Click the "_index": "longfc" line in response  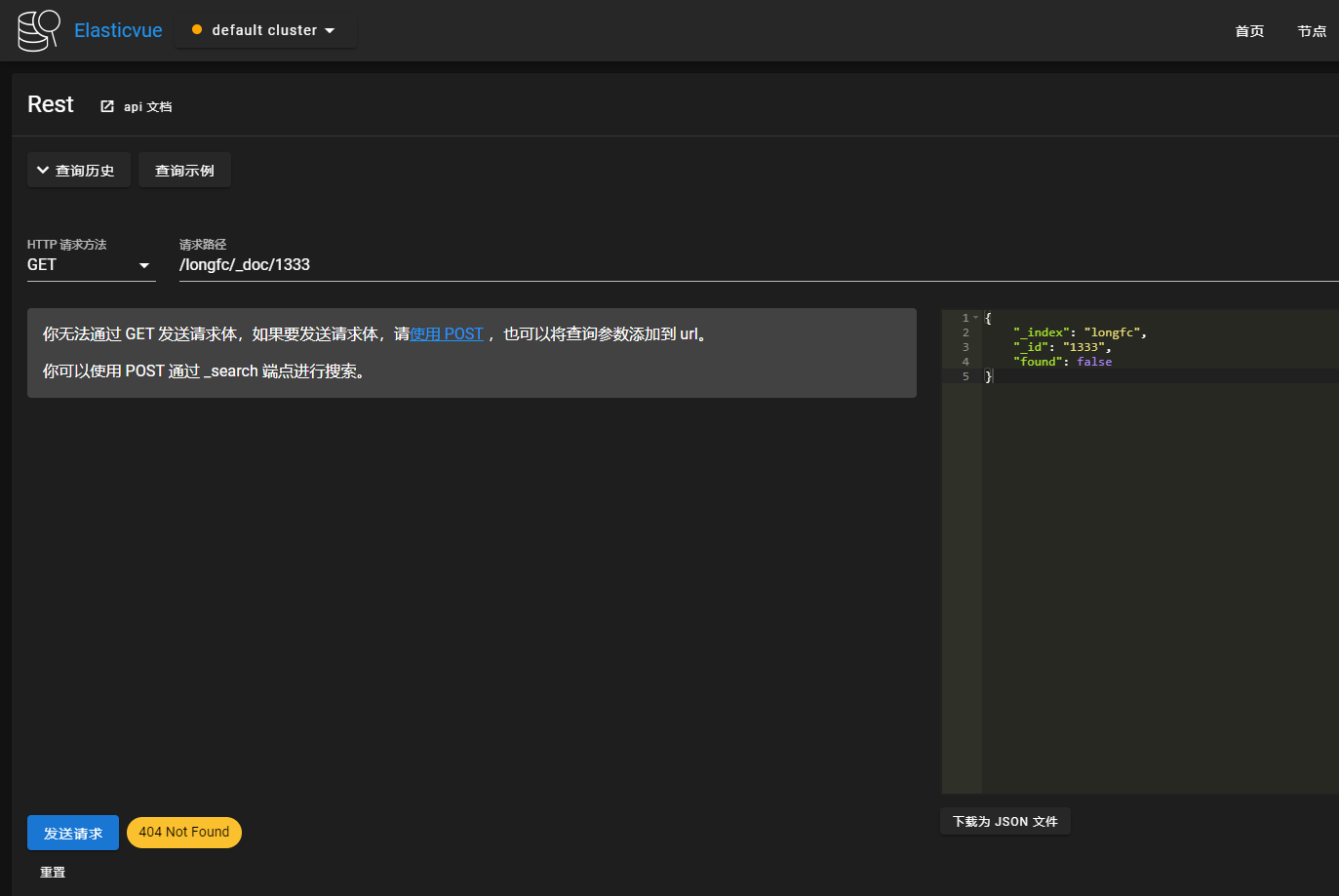[1080, 332]
